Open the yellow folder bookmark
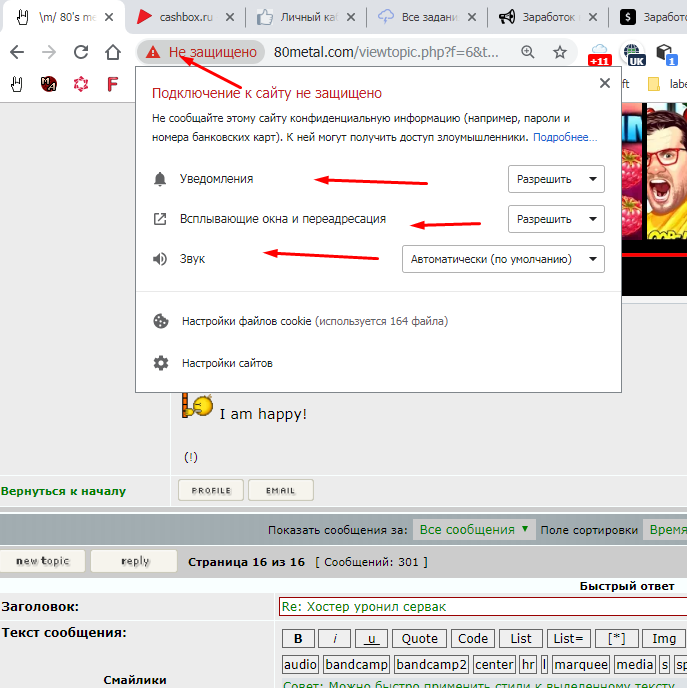 point(654,84)
